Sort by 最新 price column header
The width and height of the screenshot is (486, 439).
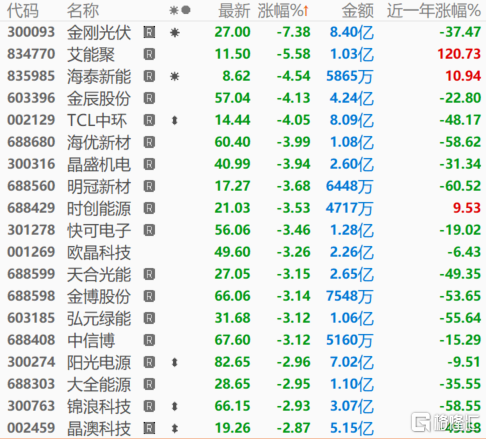[x=234, y=11]
